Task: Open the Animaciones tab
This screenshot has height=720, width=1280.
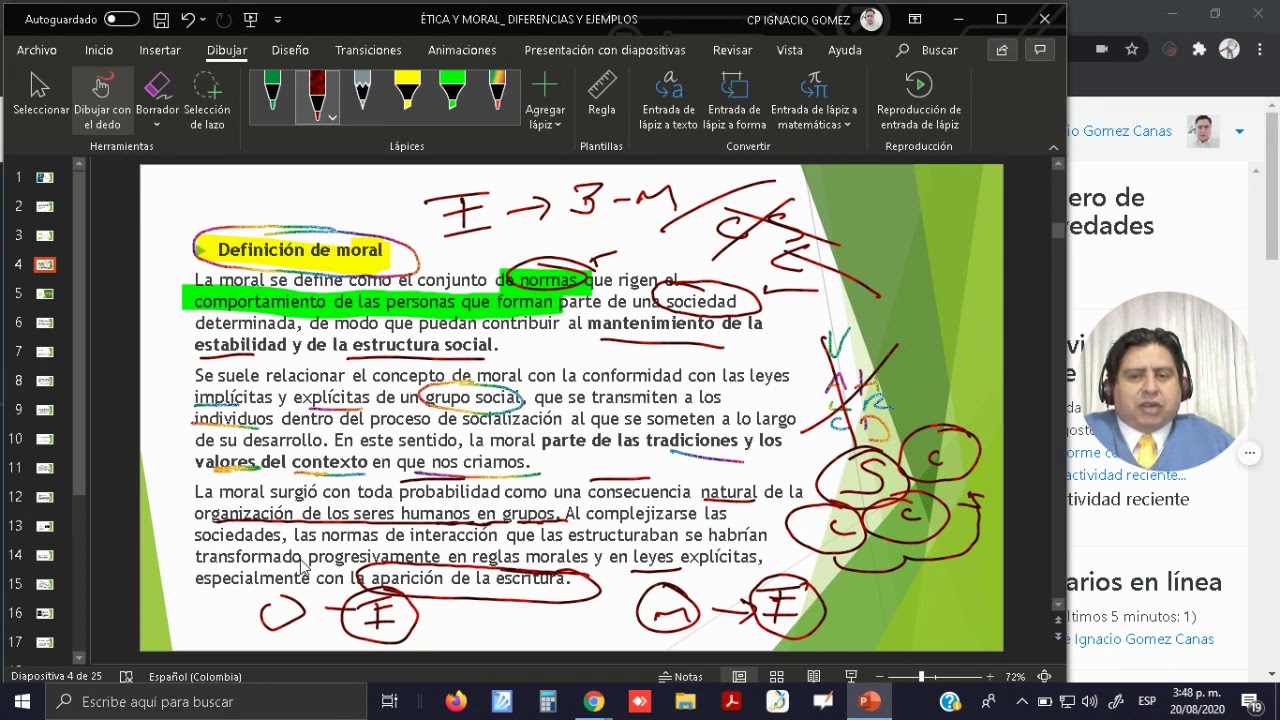Action: point(462,50)
